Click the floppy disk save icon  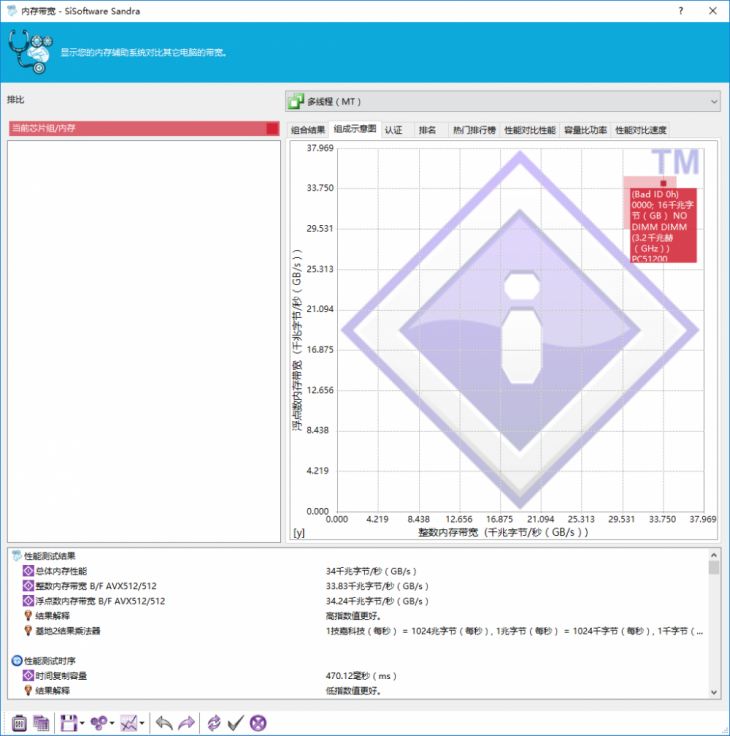pyautogui.click(x=68, y=722)
